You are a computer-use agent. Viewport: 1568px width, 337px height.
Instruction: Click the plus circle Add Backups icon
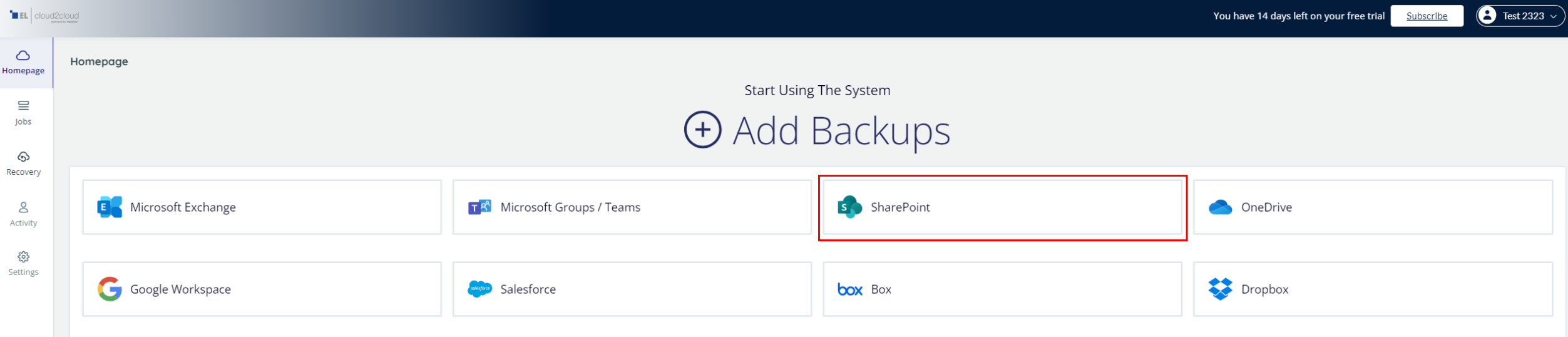pyautogui.click(x=702, y=130)
